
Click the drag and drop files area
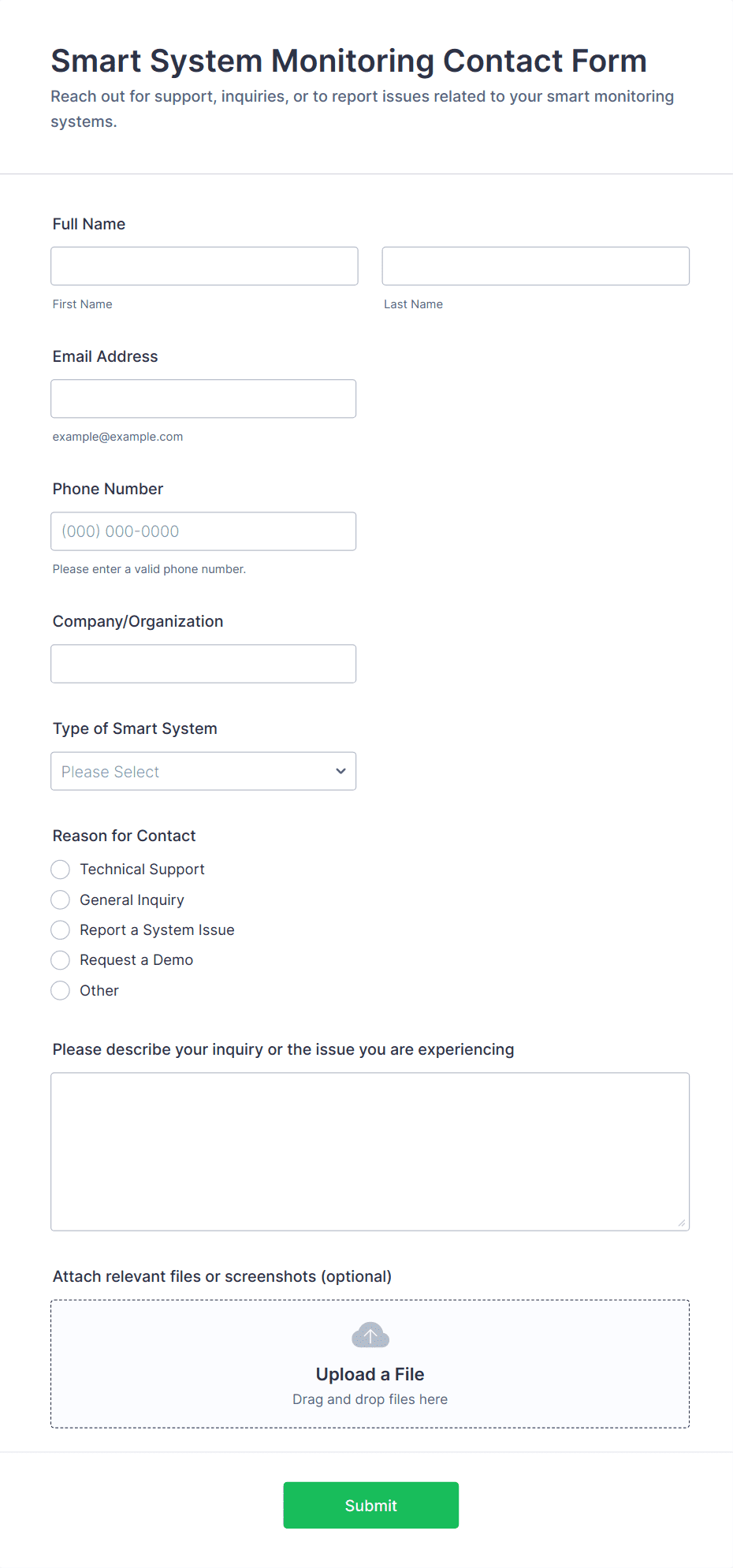[x=370, y=1399]
